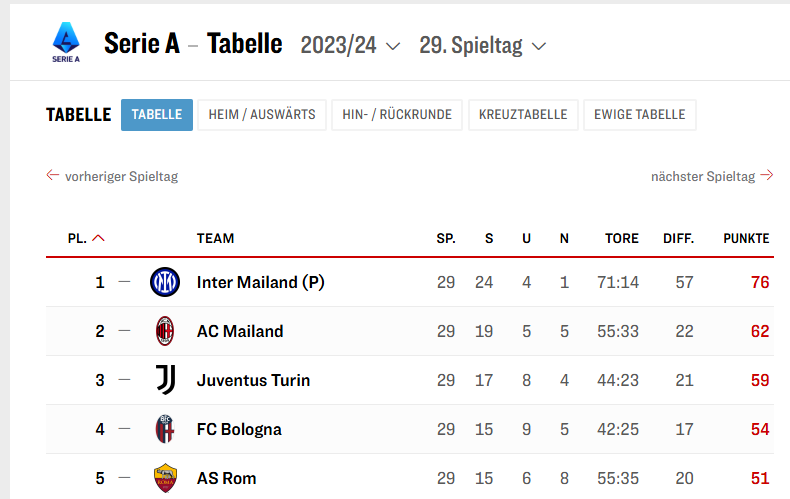
Task: Click the right arrow after nächster Spieltag
Action: [x=767, y=176]
